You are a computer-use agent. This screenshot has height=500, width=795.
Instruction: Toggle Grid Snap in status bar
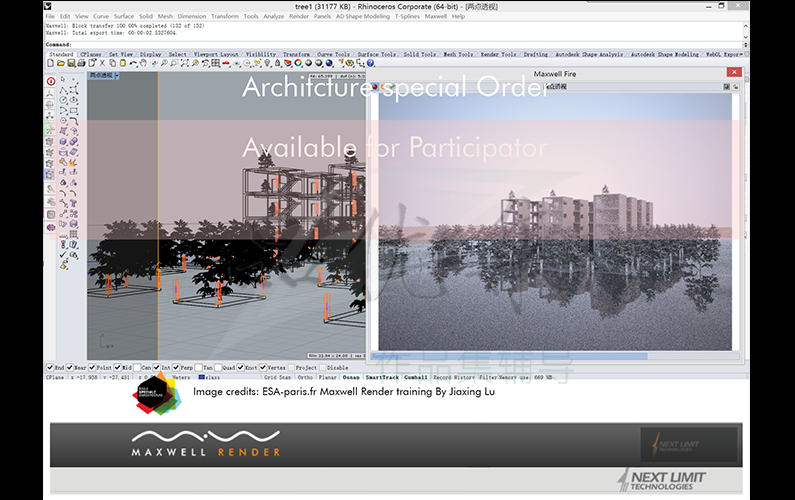277,377
